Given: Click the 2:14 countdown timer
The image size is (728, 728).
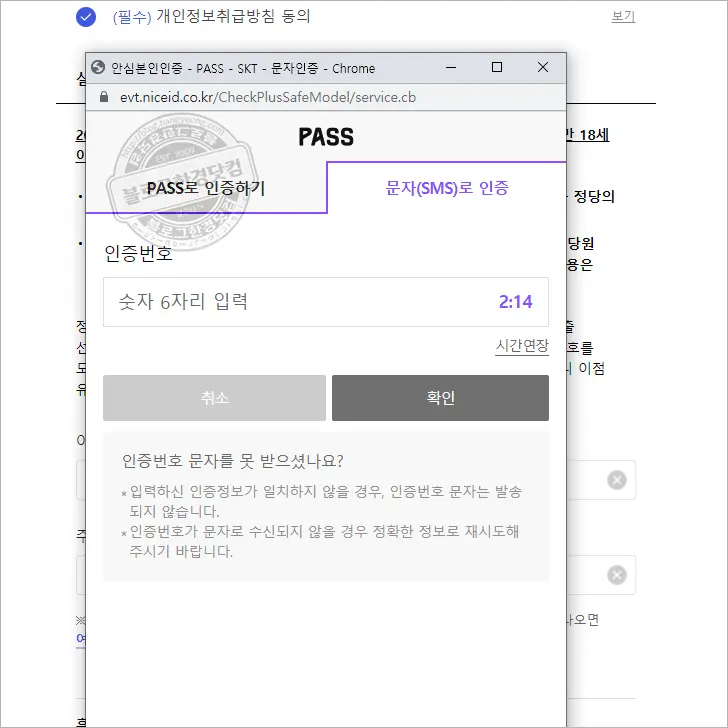Looking at the screenshot, I should [515, 302].
